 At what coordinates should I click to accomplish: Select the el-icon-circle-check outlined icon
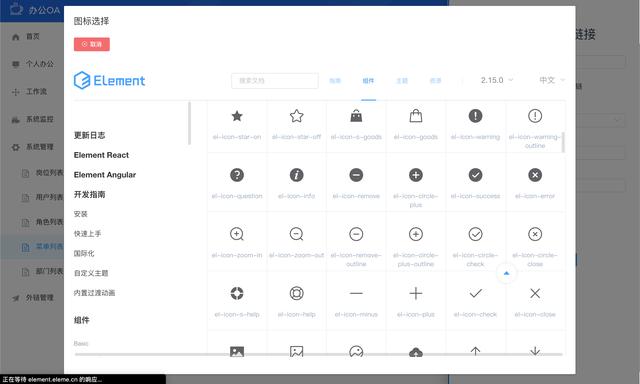click(x=475, y=234)
